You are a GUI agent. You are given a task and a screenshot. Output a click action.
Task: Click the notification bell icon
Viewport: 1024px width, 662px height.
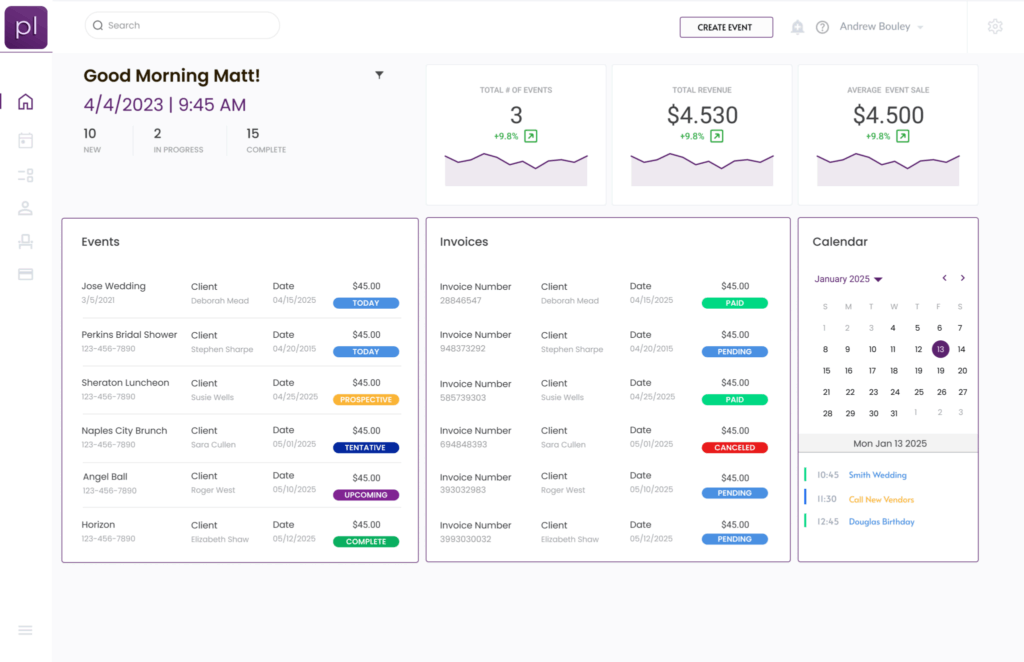797,27
